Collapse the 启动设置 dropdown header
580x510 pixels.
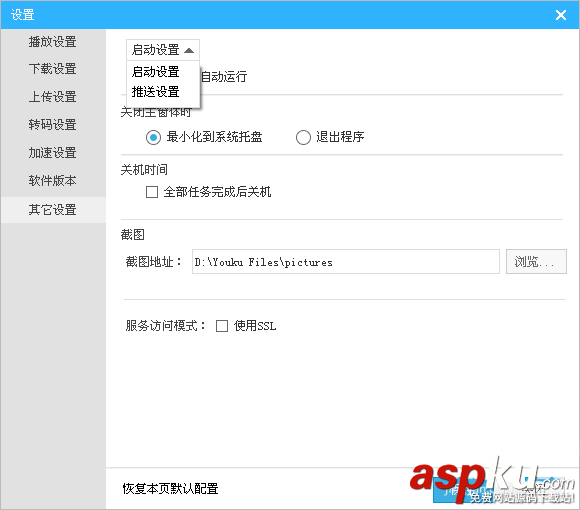163,50
